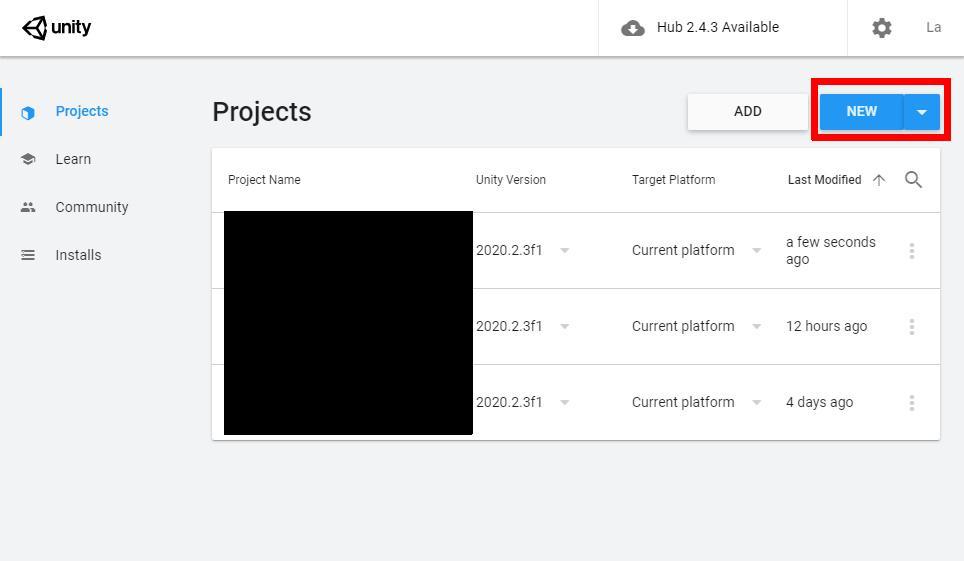
Task: Click the Target Platform column header
Action: (x=674, y=180)
